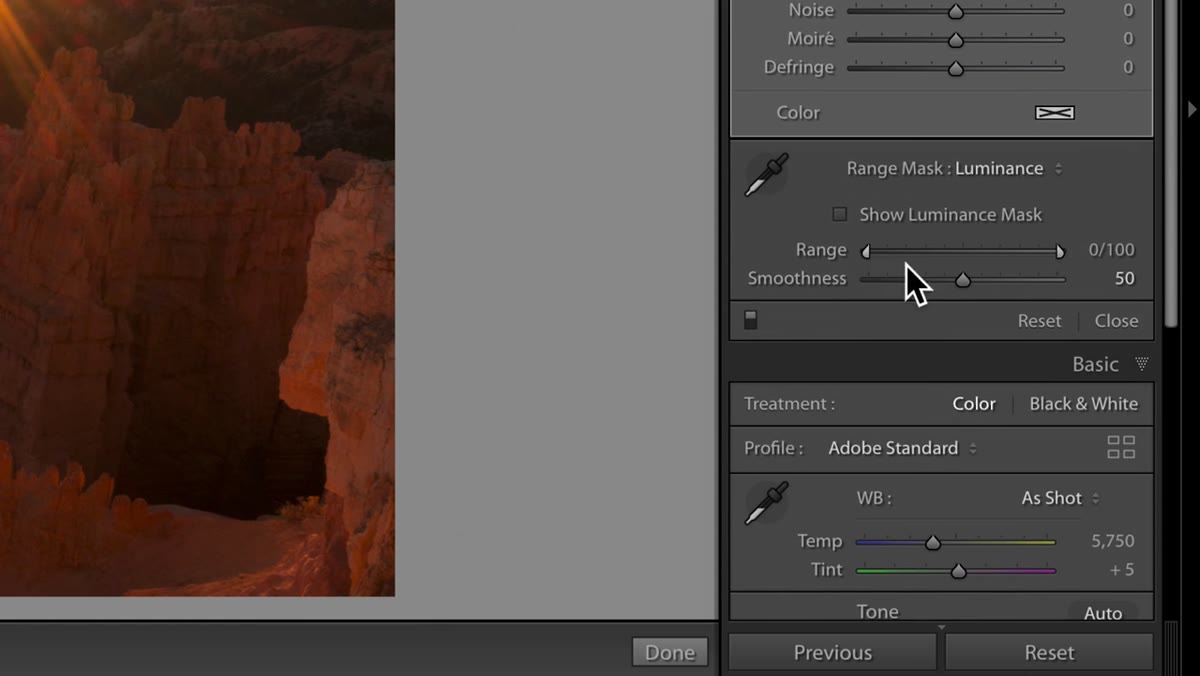Viewport: 1200px width, 676px height.
Task: Click the Treatment label
Action: [x=789, y=404]
